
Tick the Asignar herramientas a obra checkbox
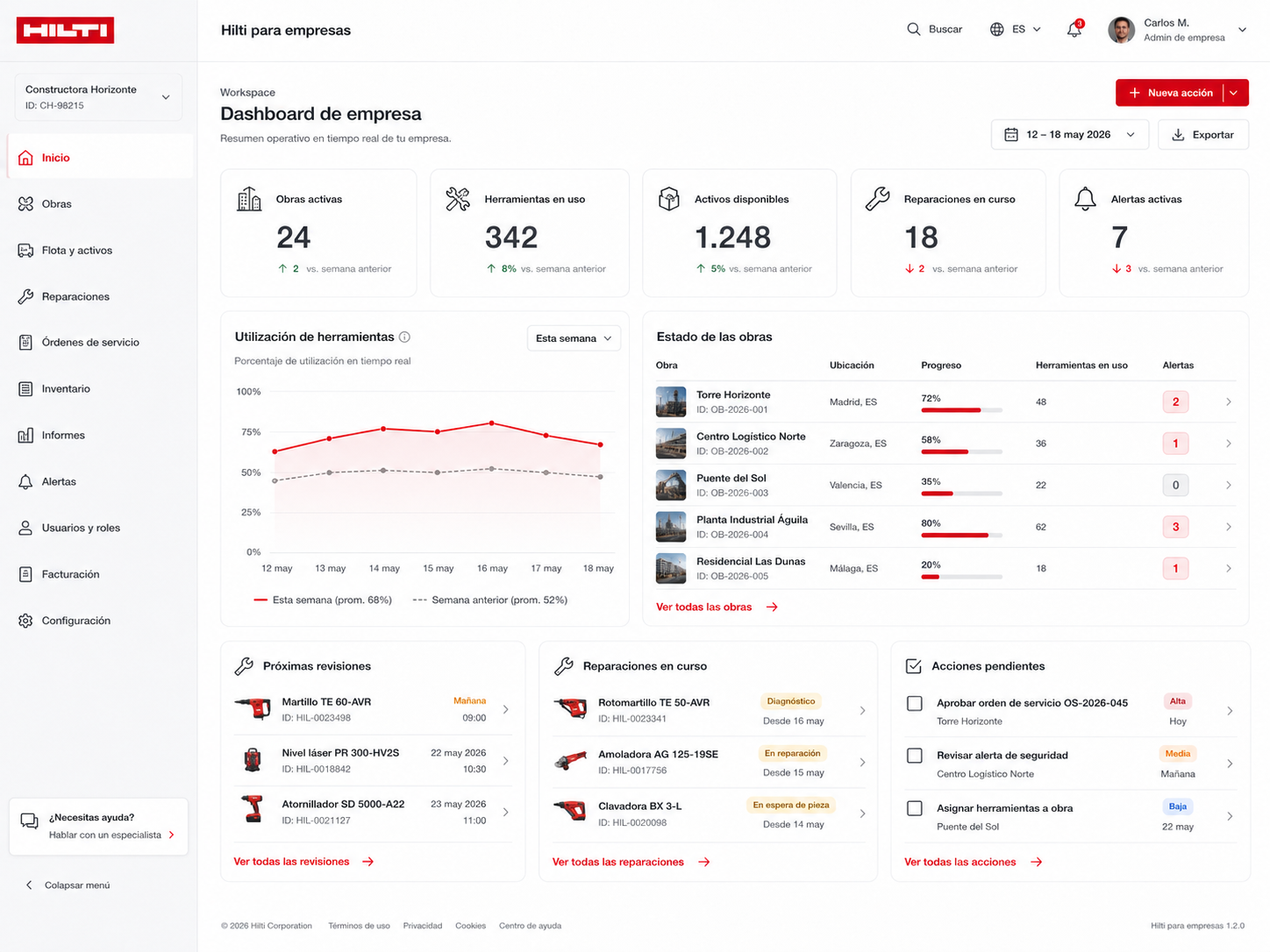915,808
